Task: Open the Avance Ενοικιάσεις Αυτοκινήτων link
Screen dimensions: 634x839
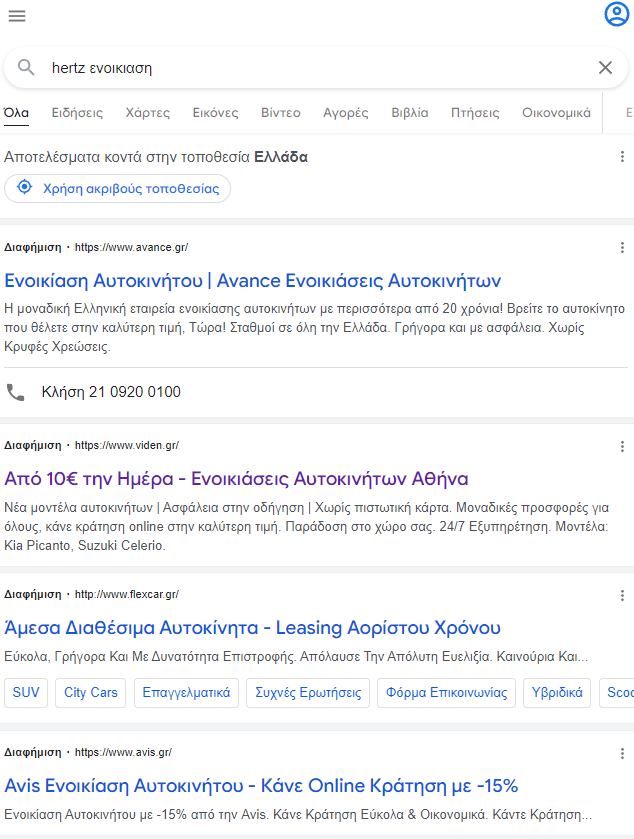Action: tap(253, 280)
